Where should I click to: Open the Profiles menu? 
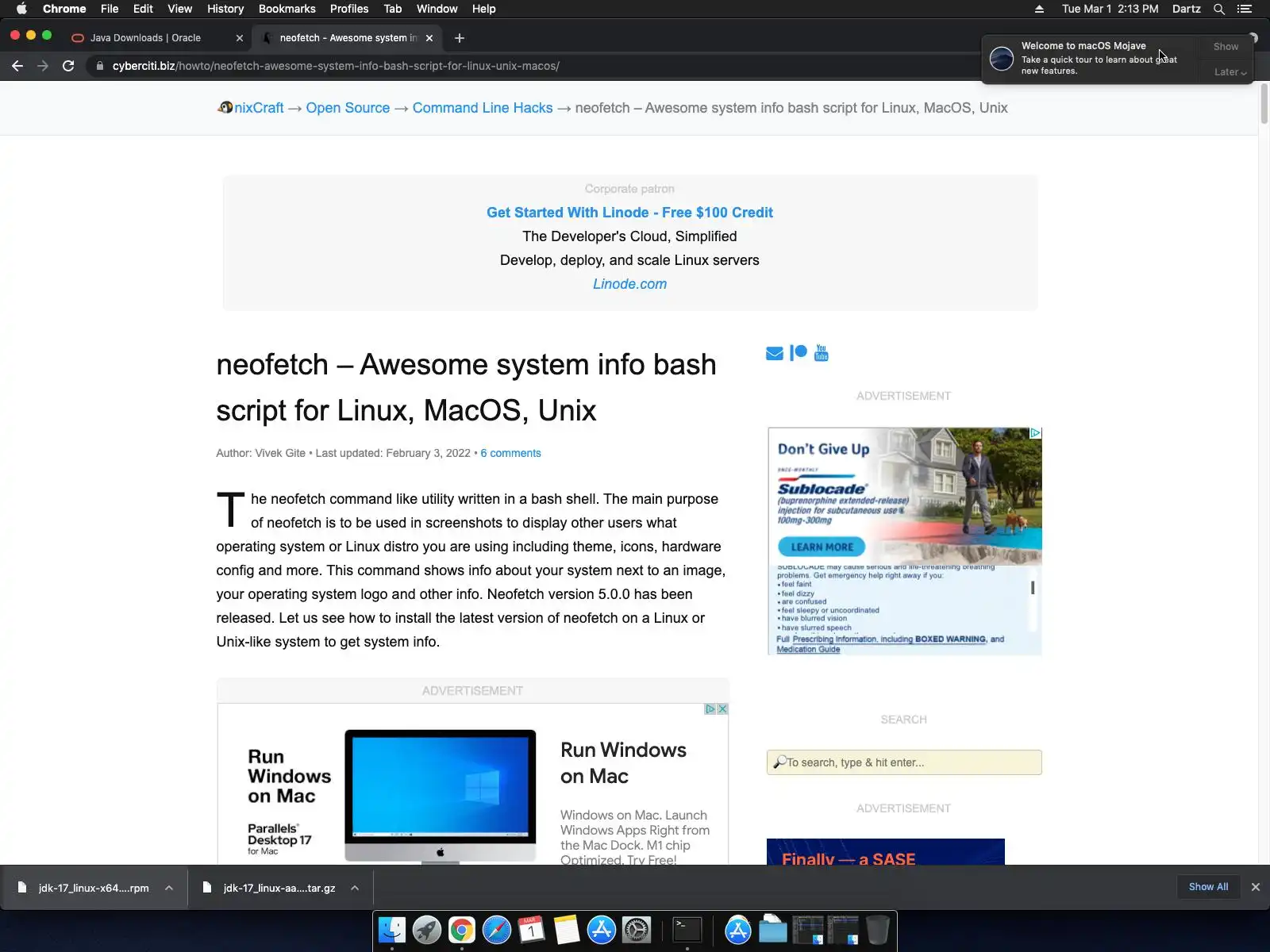point(349,9)
